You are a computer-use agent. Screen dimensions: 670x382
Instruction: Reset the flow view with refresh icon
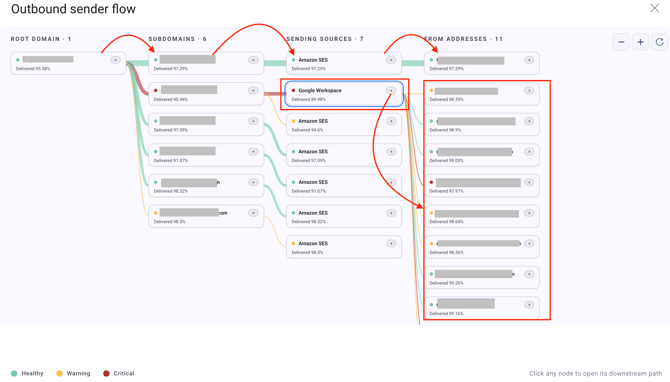click(659, 42)
